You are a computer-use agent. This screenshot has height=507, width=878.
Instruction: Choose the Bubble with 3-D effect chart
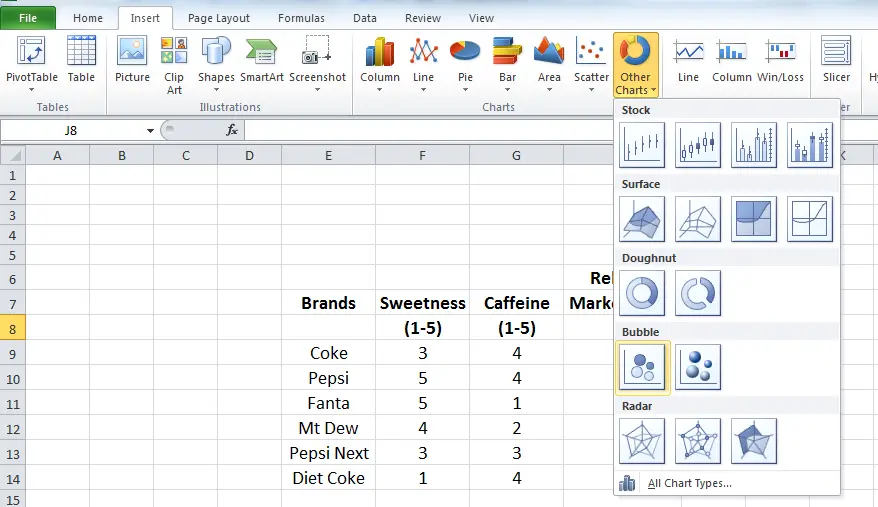pyautogui.click(x=698, y=367)
